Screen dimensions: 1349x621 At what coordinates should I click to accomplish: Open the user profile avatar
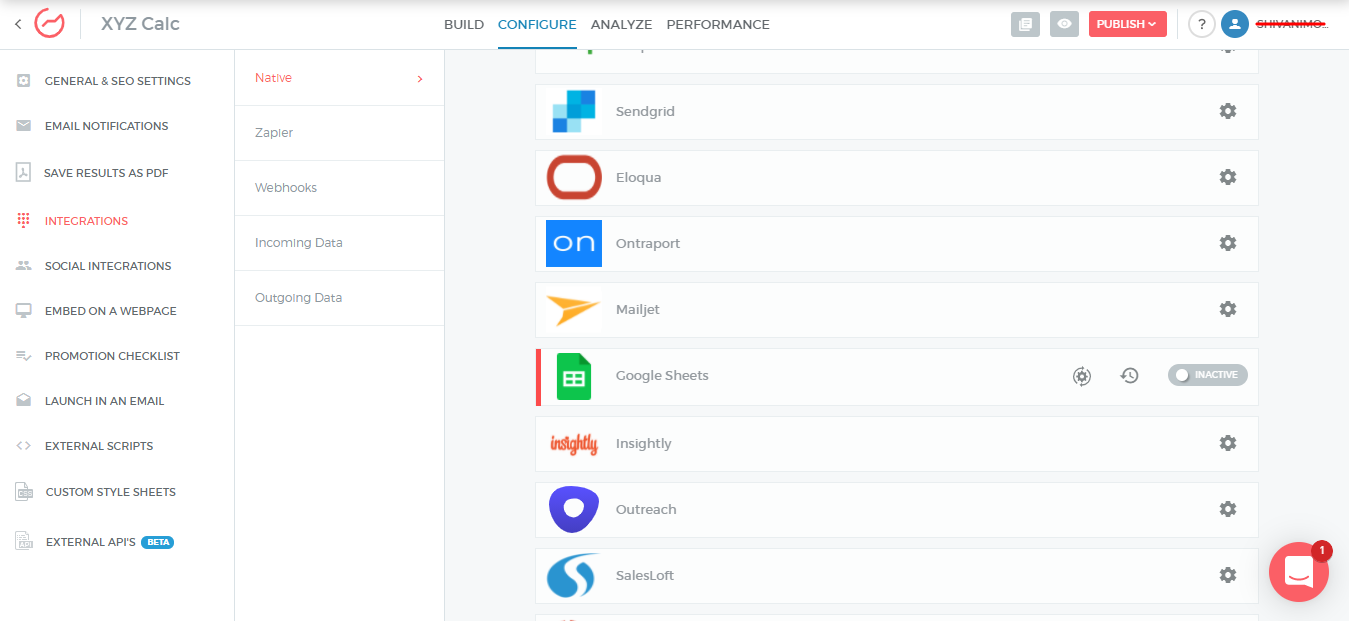(x=1234, y=24)
